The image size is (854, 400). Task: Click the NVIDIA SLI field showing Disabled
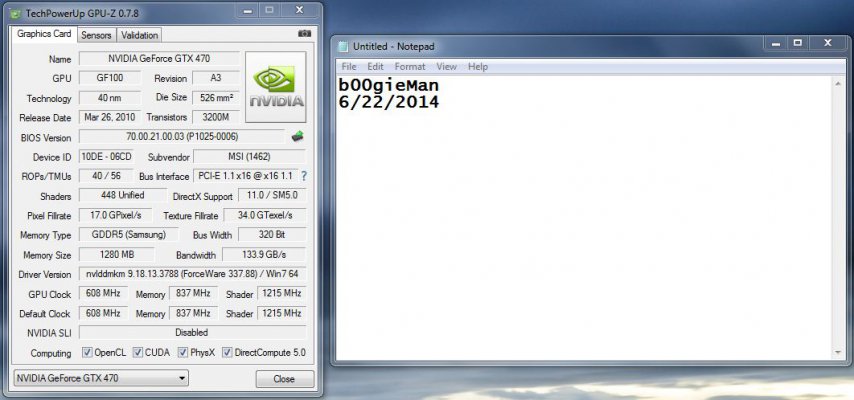pyautogui.click(x=192, y=332)
